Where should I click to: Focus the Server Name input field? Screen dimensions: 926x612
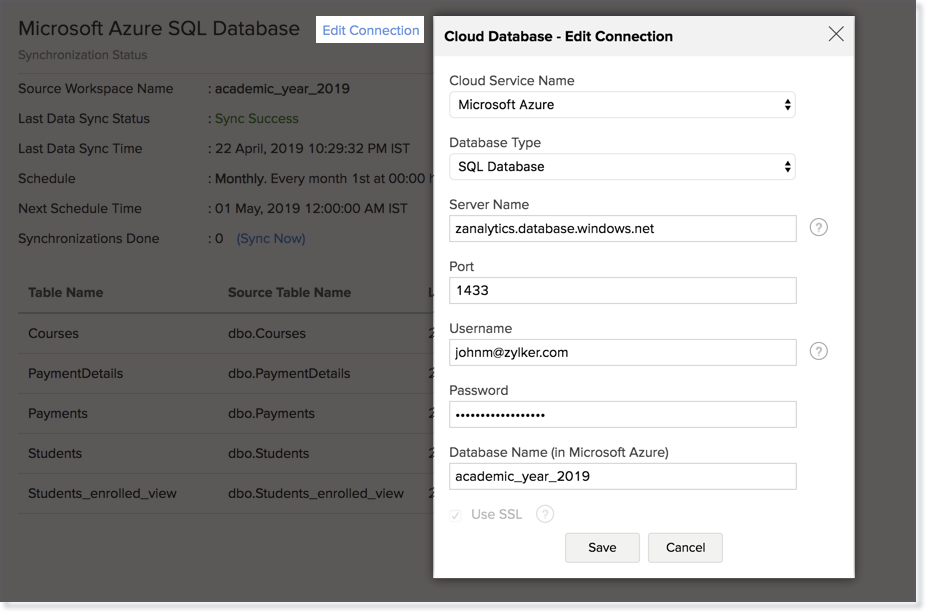tap(622, 228)
